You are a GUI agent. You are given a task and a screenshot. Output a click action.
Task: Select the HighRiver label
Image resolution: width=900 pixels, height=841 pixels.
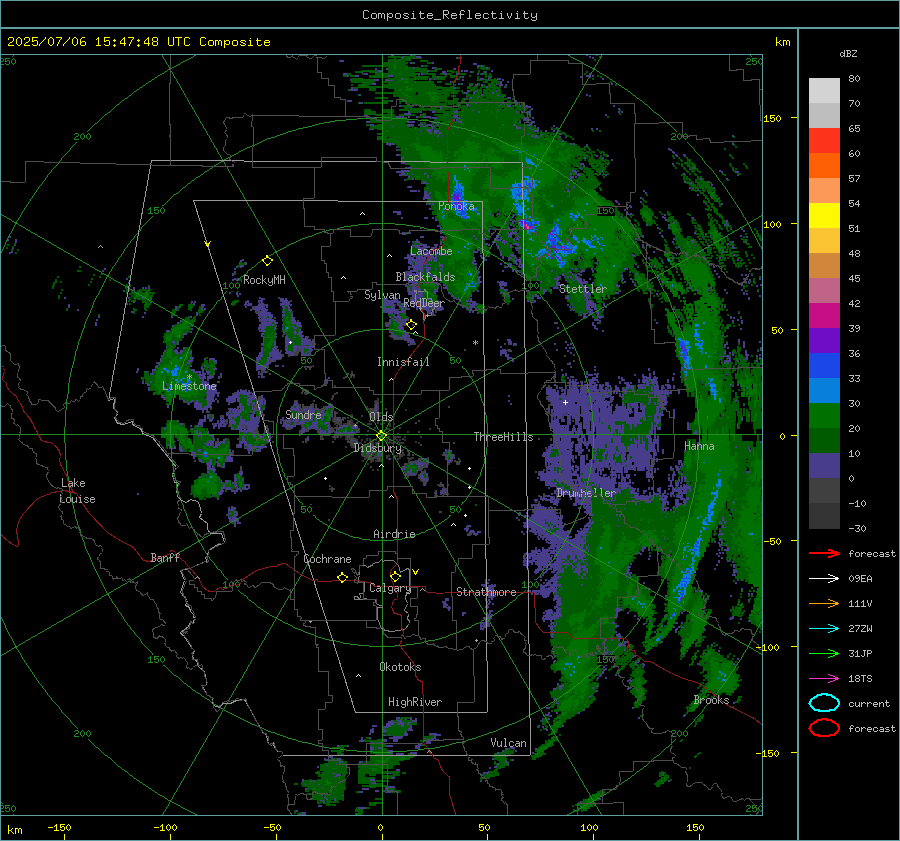415,702
